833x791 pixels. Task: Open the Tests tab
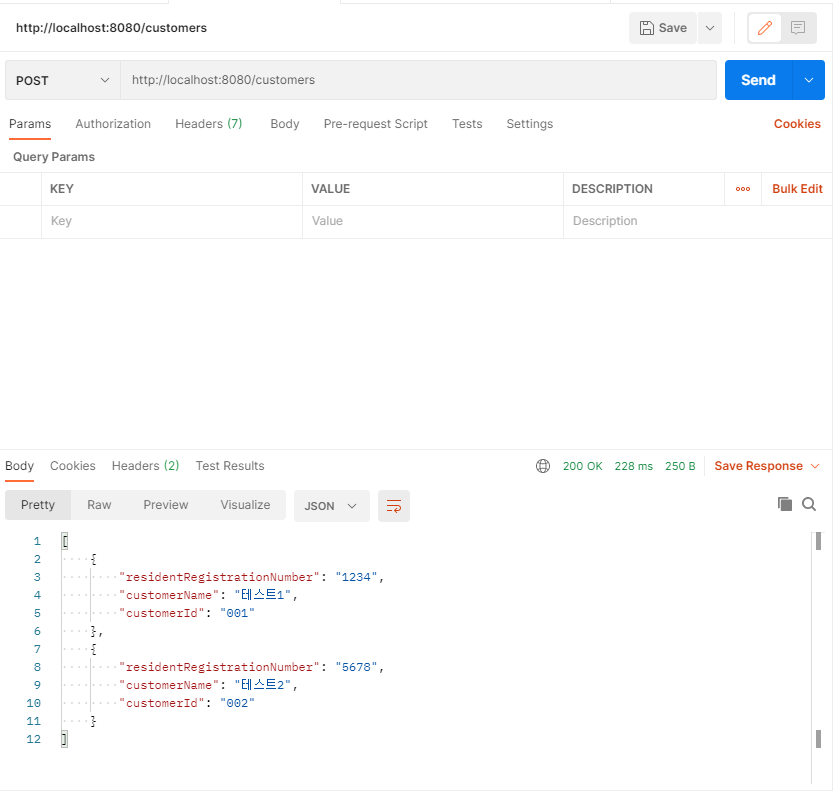(x=467, y=124)
